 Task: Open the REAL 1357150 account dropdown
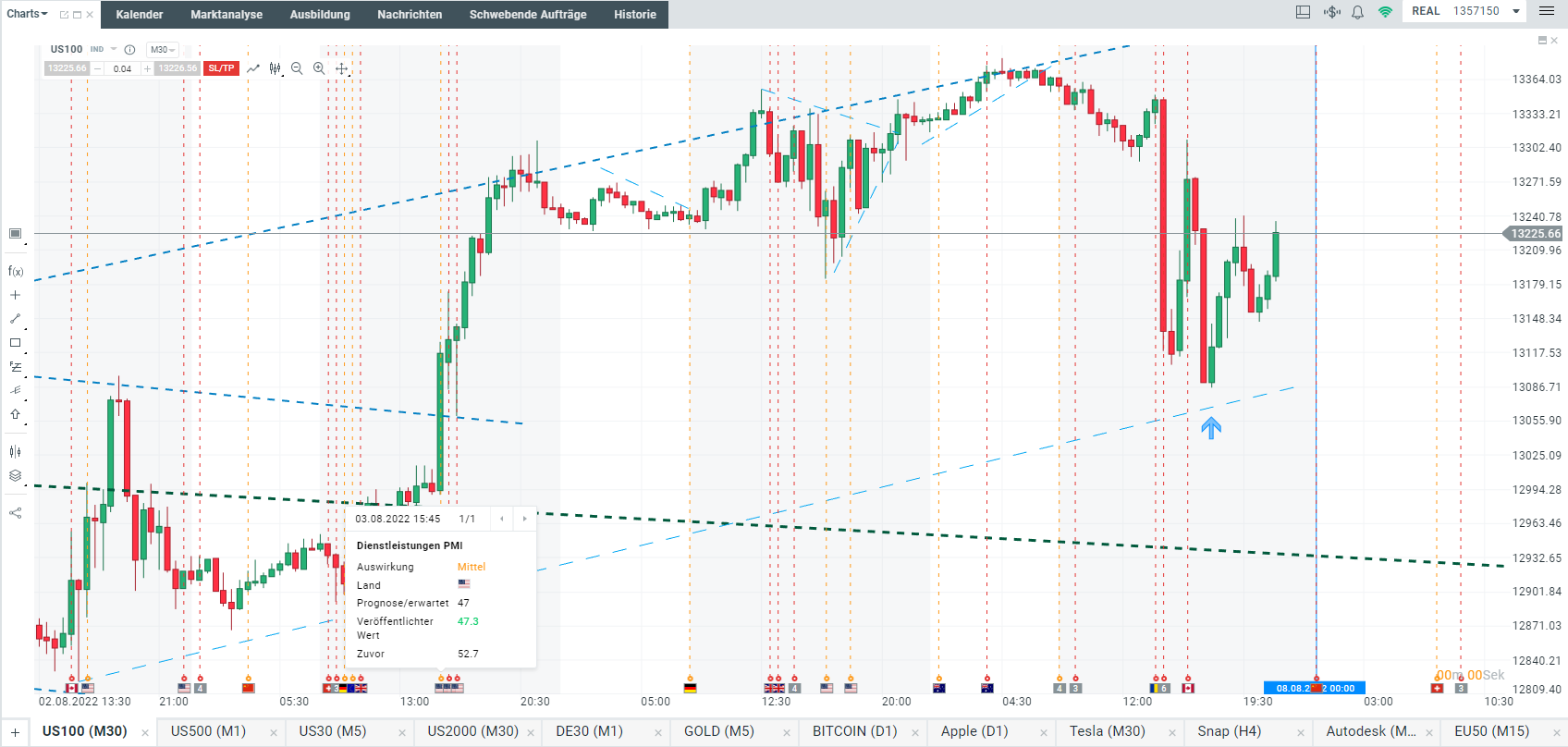(1466, 11)
